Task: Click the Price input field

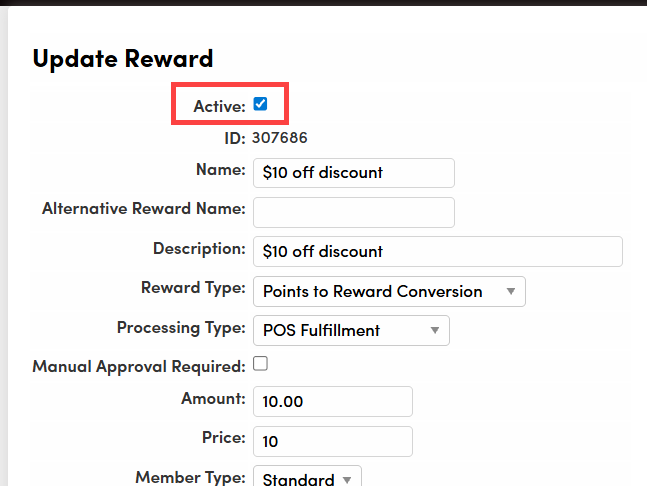Action: point(332,440)
